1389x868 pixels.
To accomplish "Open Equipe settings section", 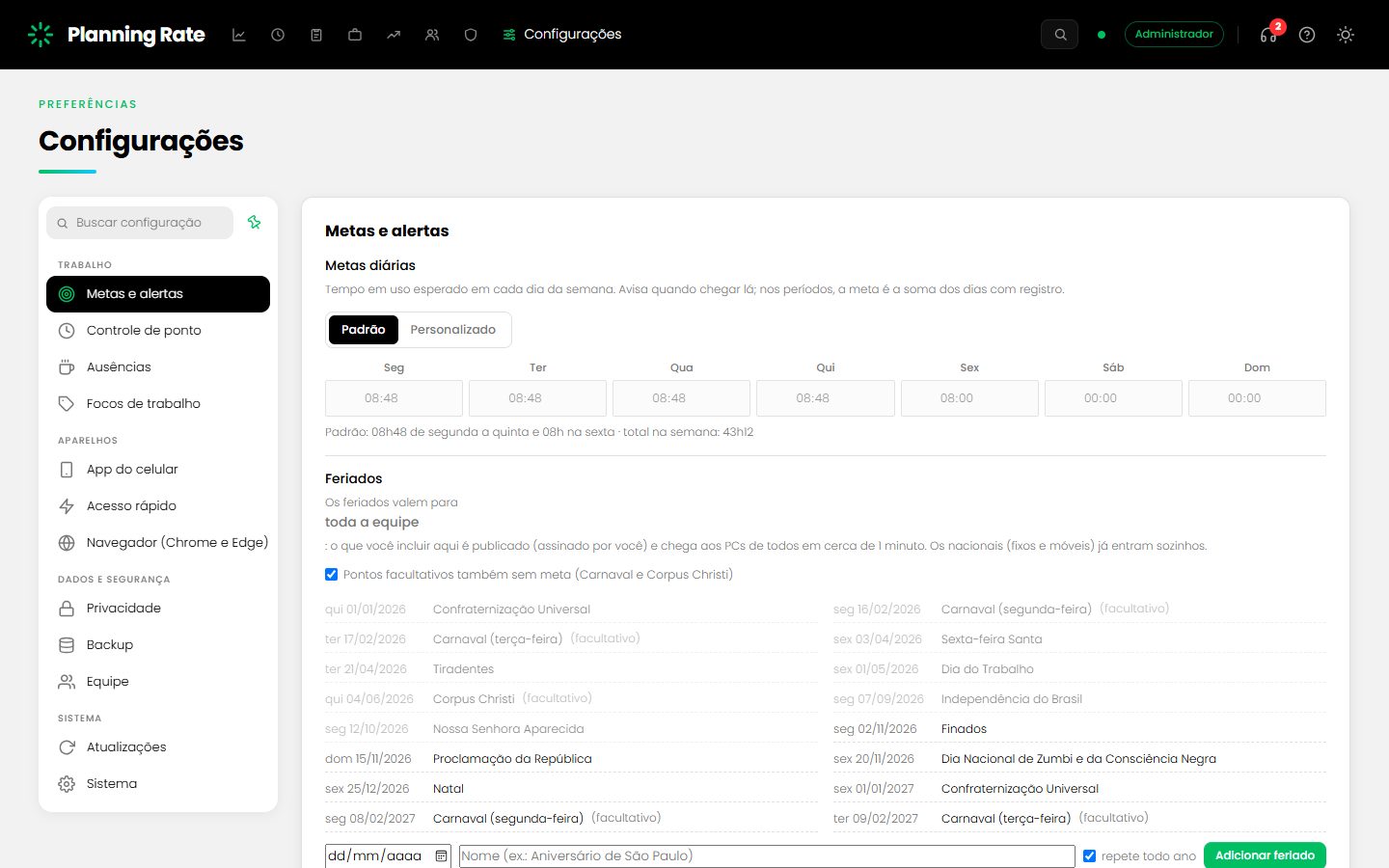I will (158, 682).
